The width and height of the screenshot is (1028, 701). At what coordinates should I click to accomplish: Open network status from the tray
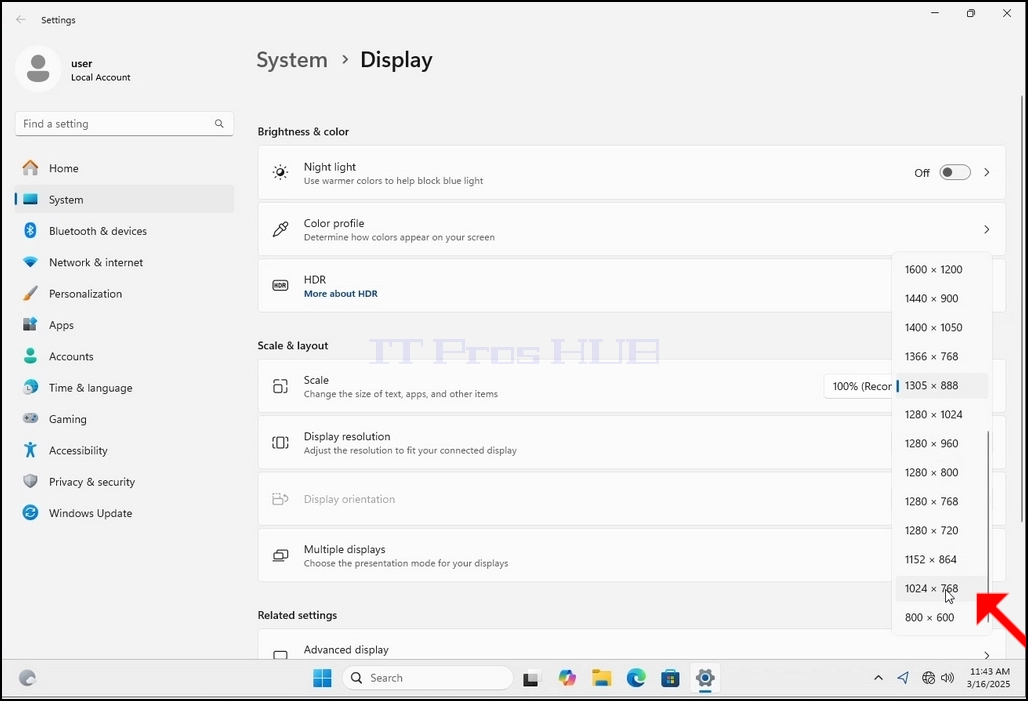pos(928,678)
